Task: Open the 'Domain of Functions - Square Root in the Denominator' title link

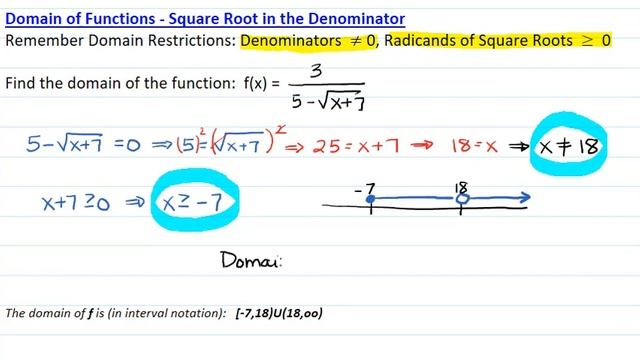Action: (x=205, y=19)
